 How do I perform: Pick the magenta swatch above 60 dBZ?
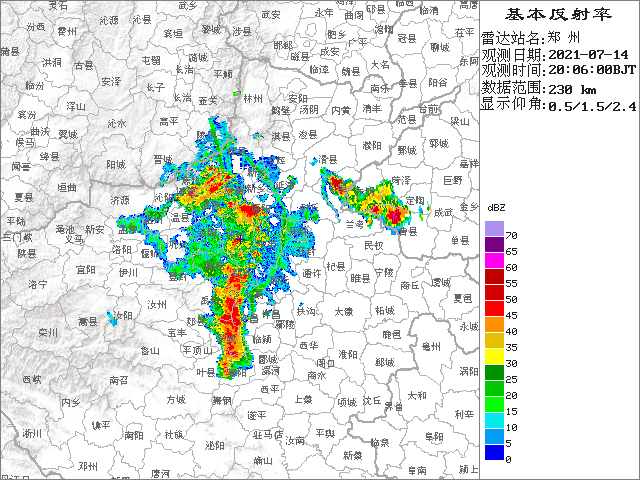coord(494,261)
